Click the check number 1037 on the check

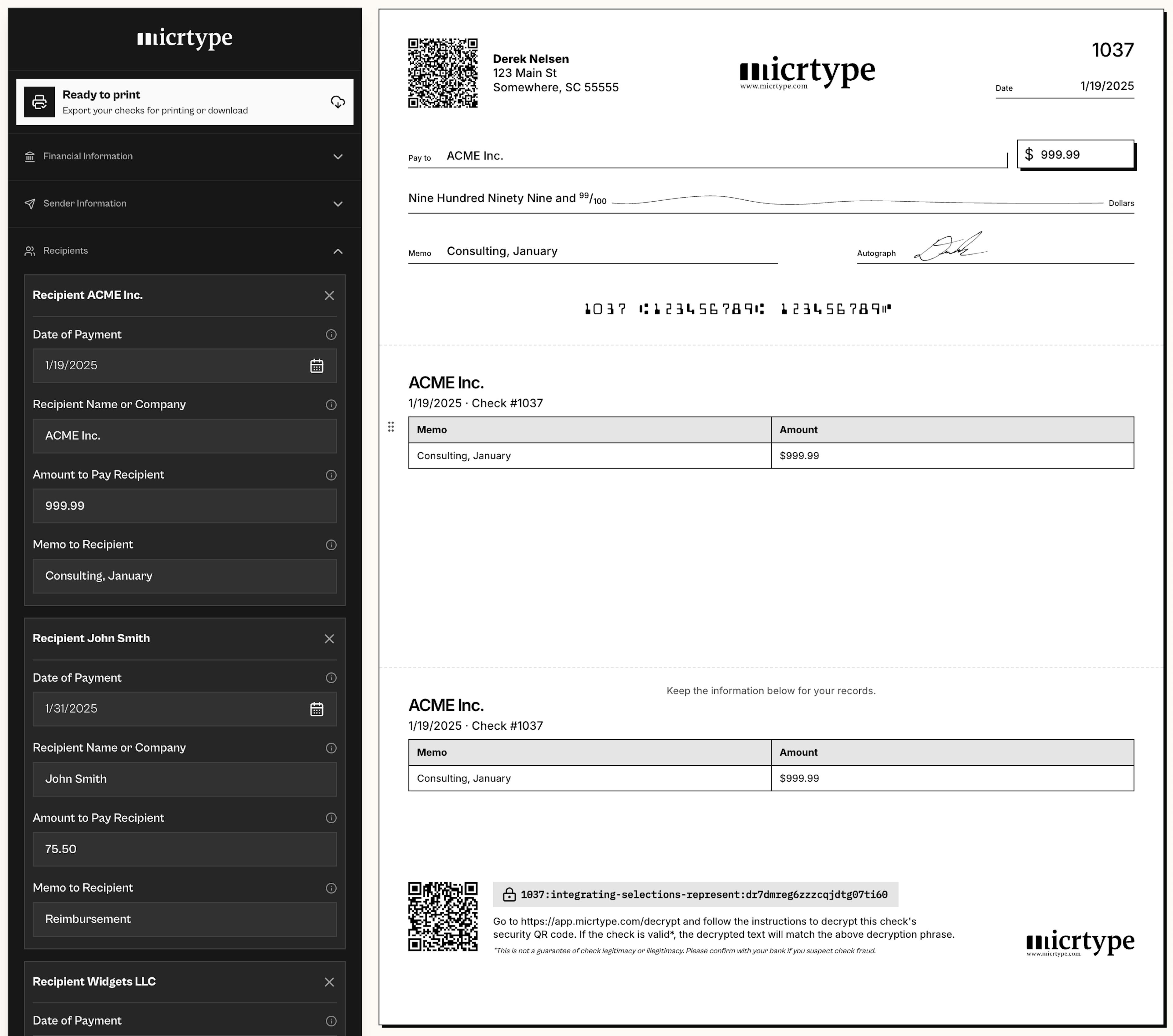1113,50
